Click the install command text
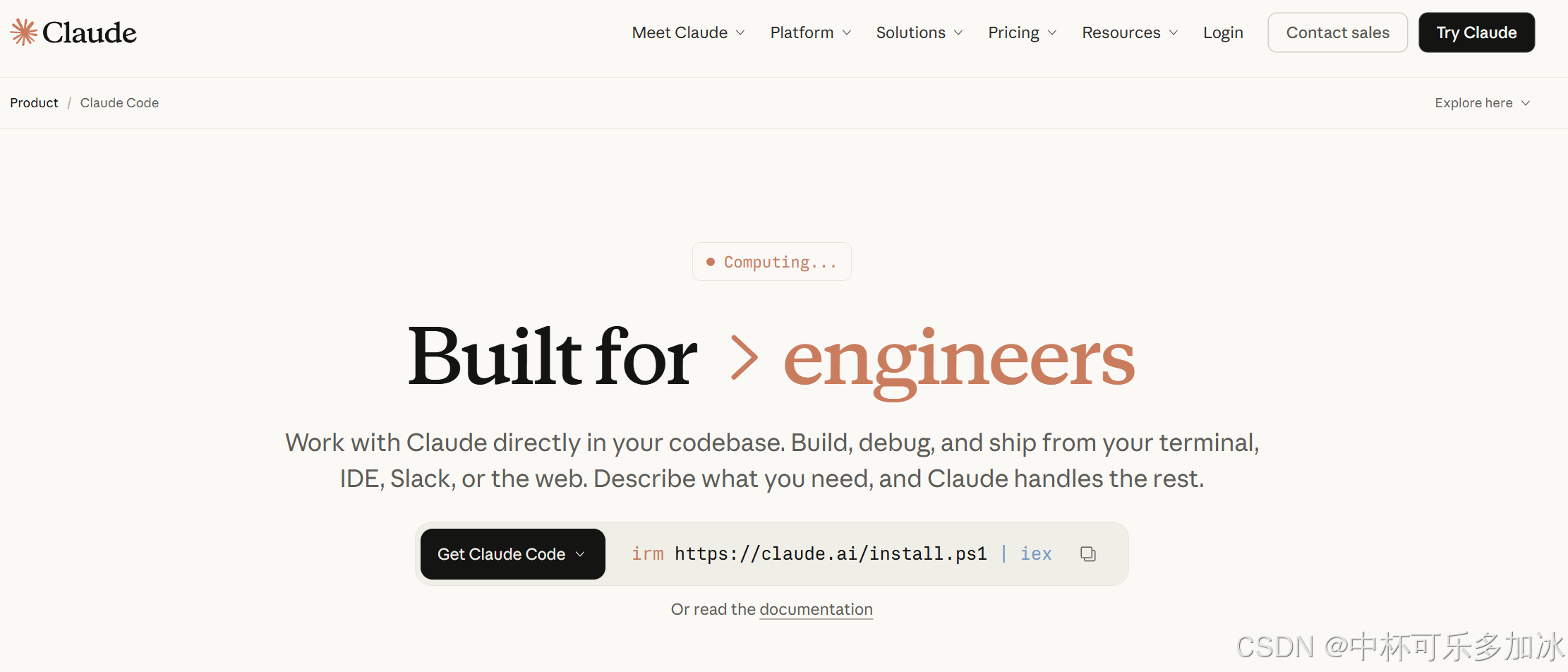The height and width of the screenshot is (672, 1568). pos(841,554)
